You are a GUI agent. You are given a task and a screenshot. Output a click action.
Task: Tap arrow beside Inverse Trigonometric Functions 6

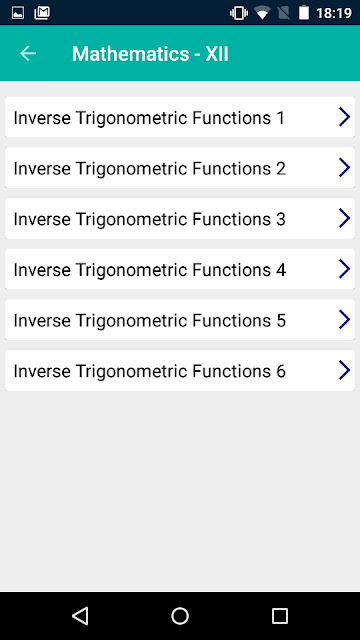pos(344,370)
